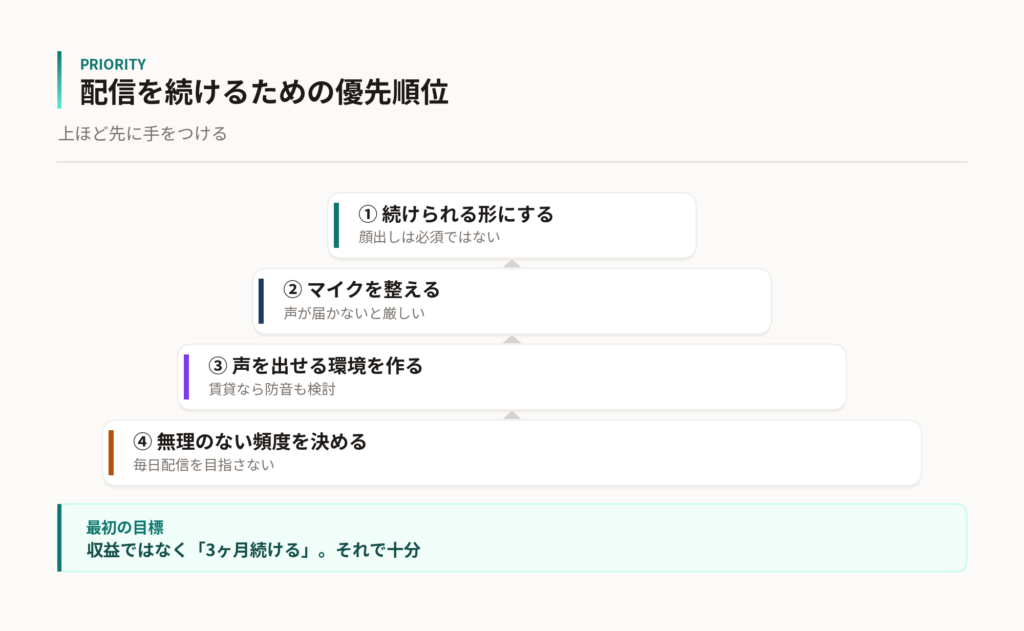Viewport: 1024px width, 631px height.
Task: Click the teal accent bar on card ①
Action: pyautogui.click(x=336, y=225)
